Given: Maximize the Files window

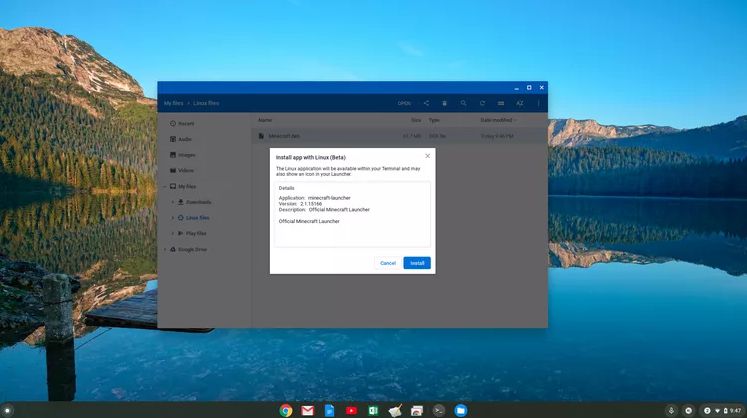Looking at the screenshot, I should tap(529, 88).
